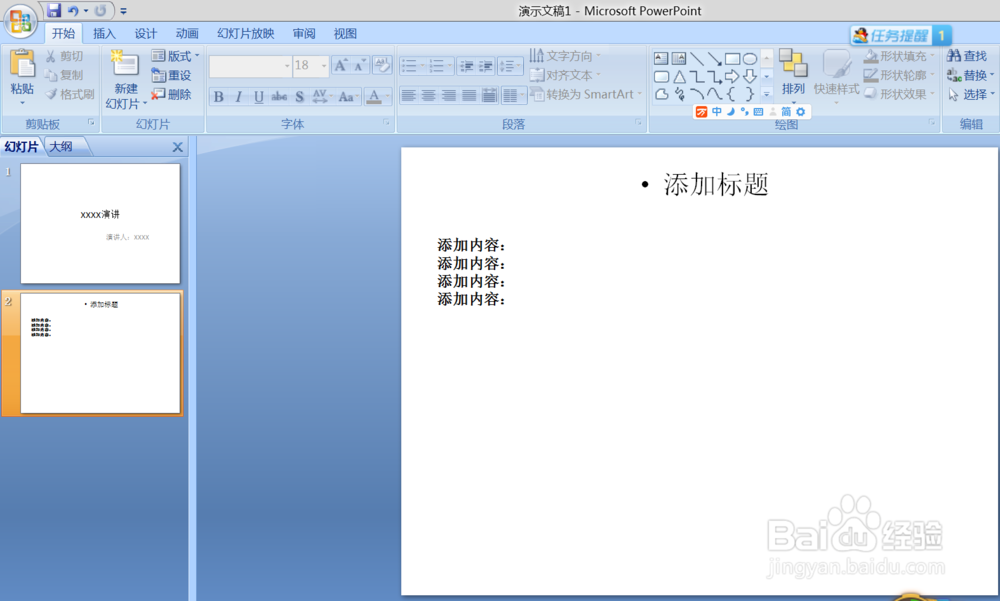Switch to the 幻灯片放映 ribbon tab

point(246,34)
